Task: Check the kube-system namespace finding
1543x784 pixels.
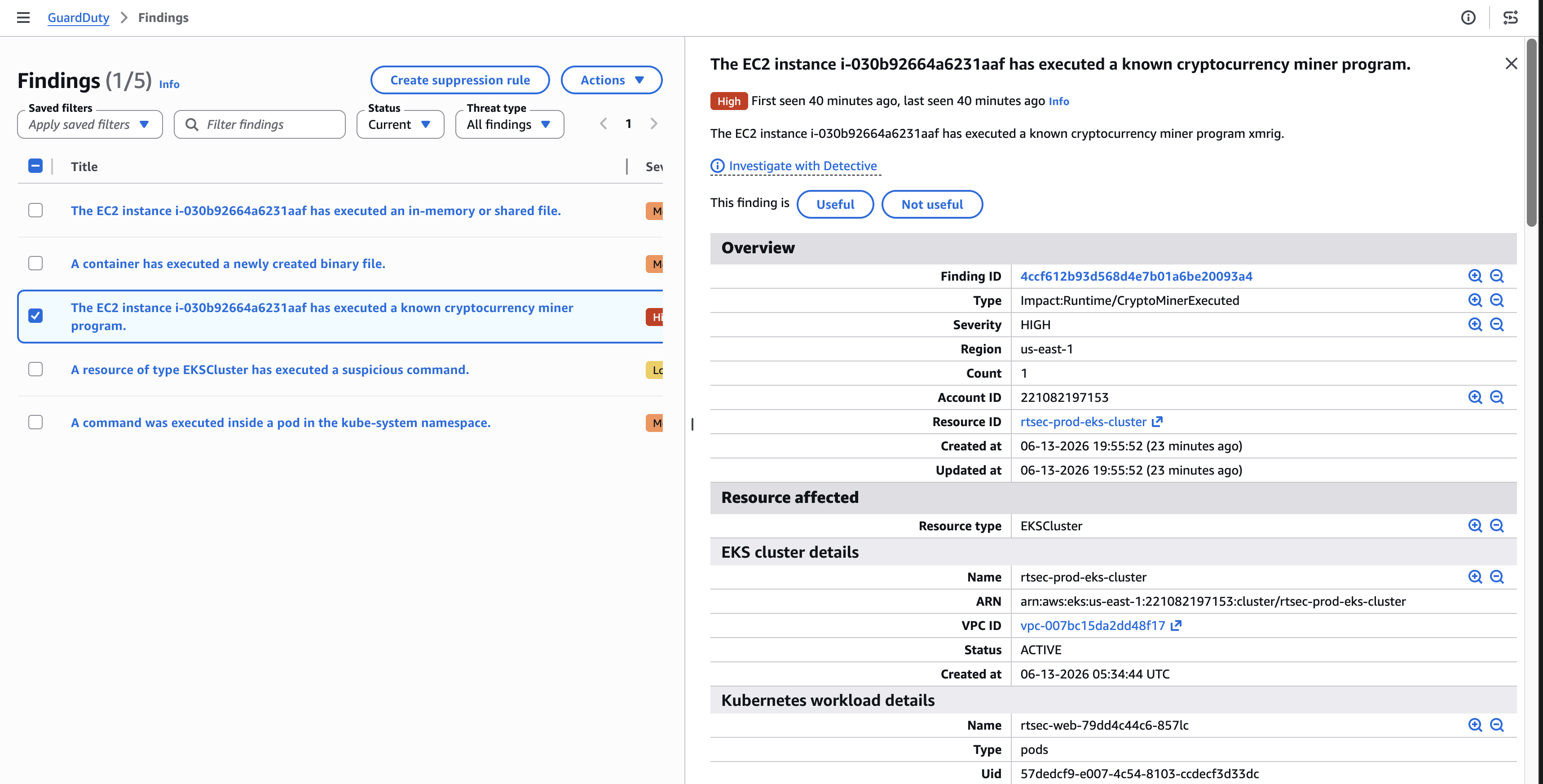Action: (x=35, y=422)
